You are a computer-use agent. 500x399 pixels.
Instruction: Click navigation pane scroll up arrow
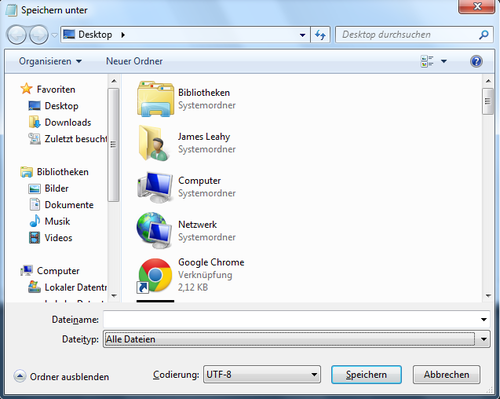(x=114, y=81)
